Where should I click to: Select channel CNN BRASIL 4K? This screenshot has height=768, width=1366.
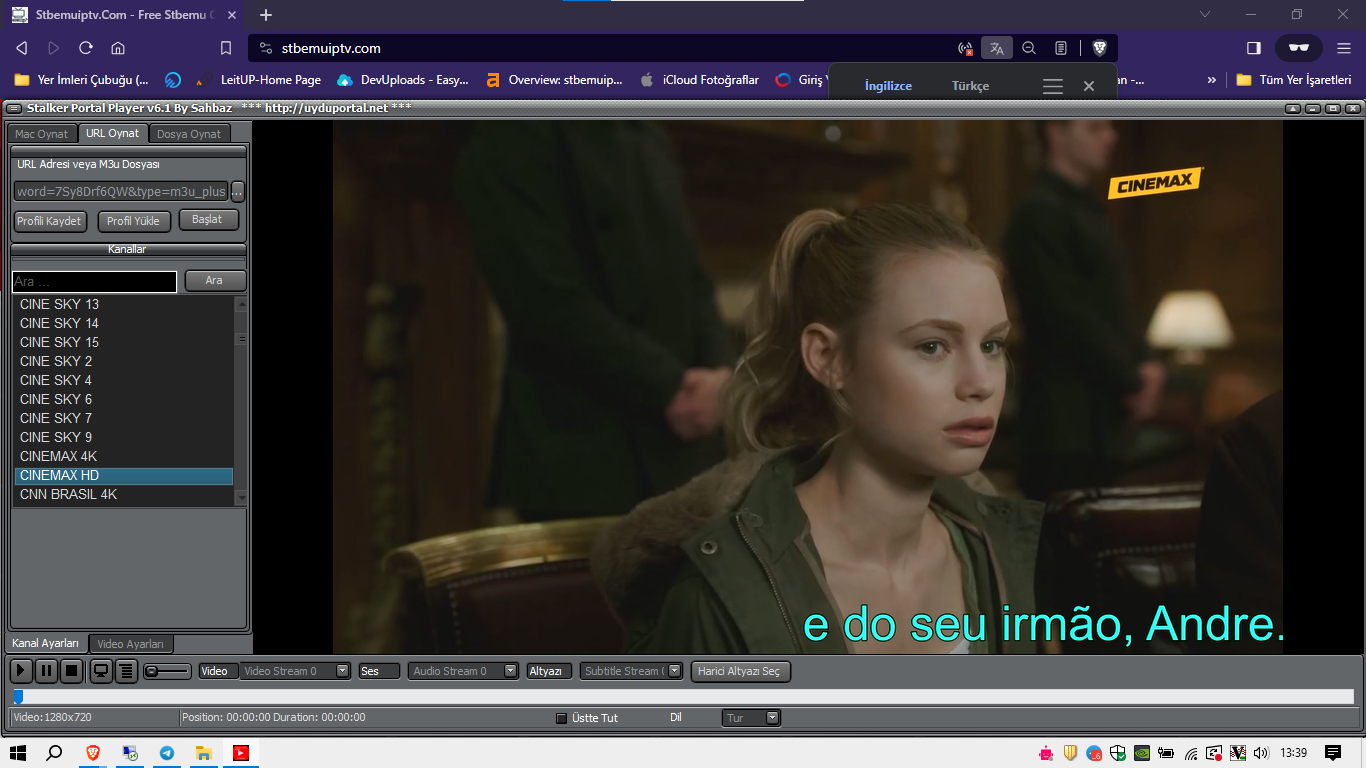coord(124,494)
